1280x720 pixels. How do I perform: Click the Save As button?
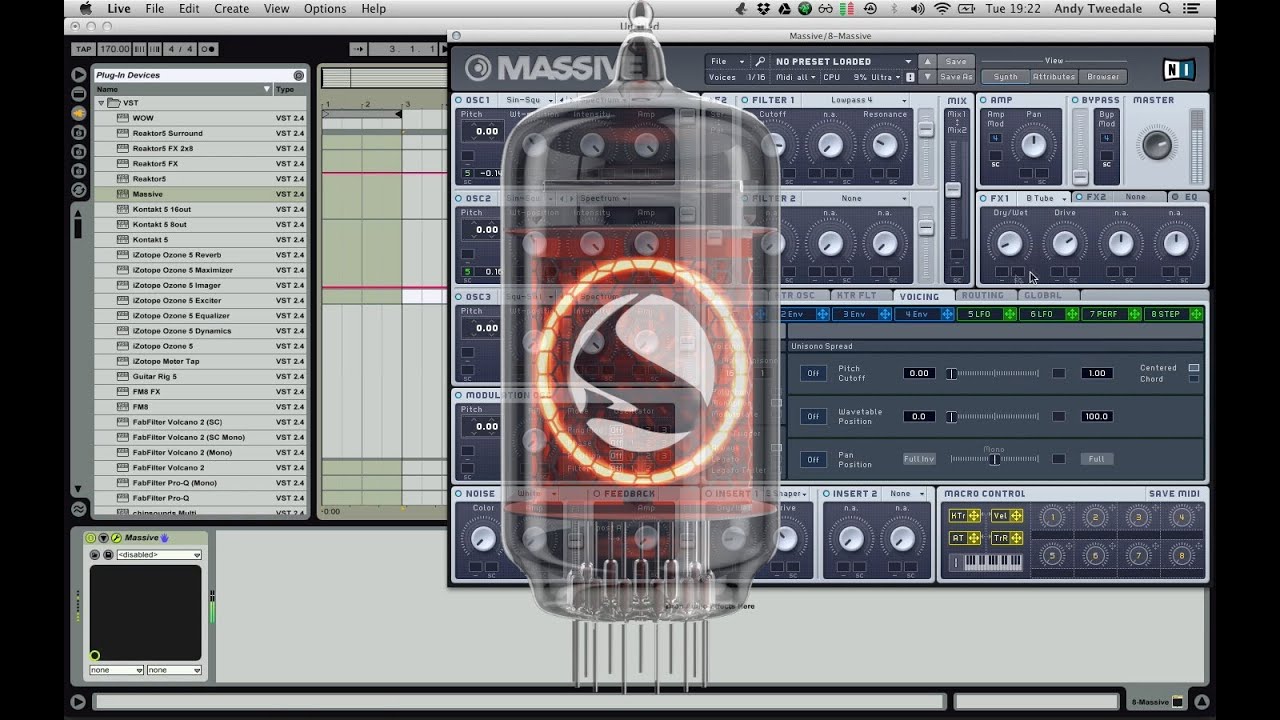pyautogui.click(x=956, y=77)
